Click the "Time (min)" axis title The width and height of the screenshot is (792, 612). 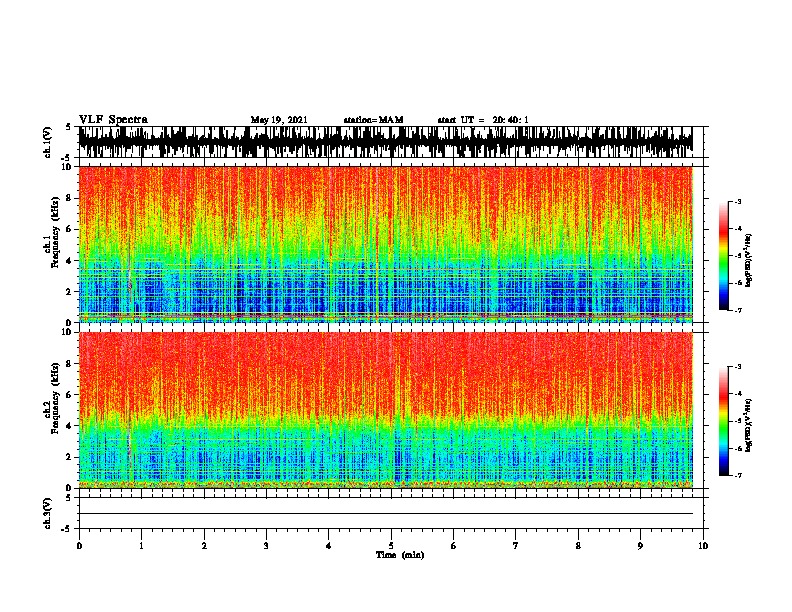(x=400, y=555)
